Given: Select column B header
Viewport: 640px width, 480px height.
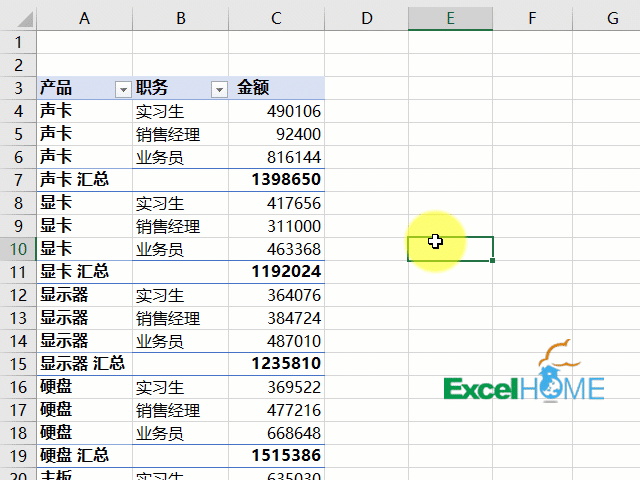Looking at the screenshot, I should coord(180,18).
